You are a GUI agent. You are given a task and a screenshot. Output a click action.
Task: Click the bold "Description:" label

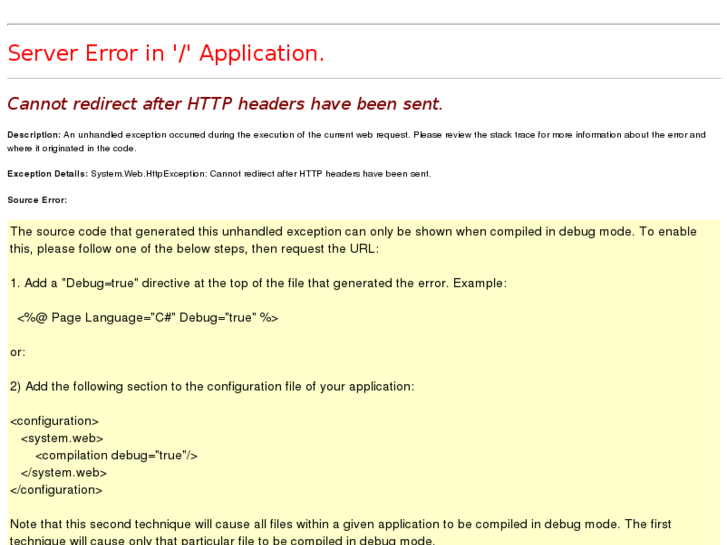click(34, 135)
